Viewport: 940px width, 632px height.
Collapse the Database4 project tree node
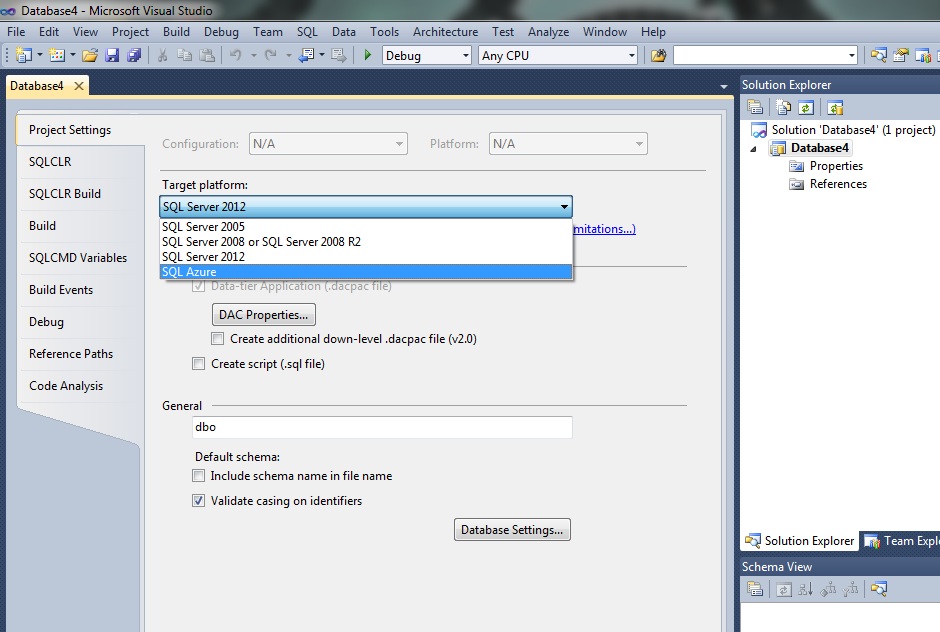point(754,149)
